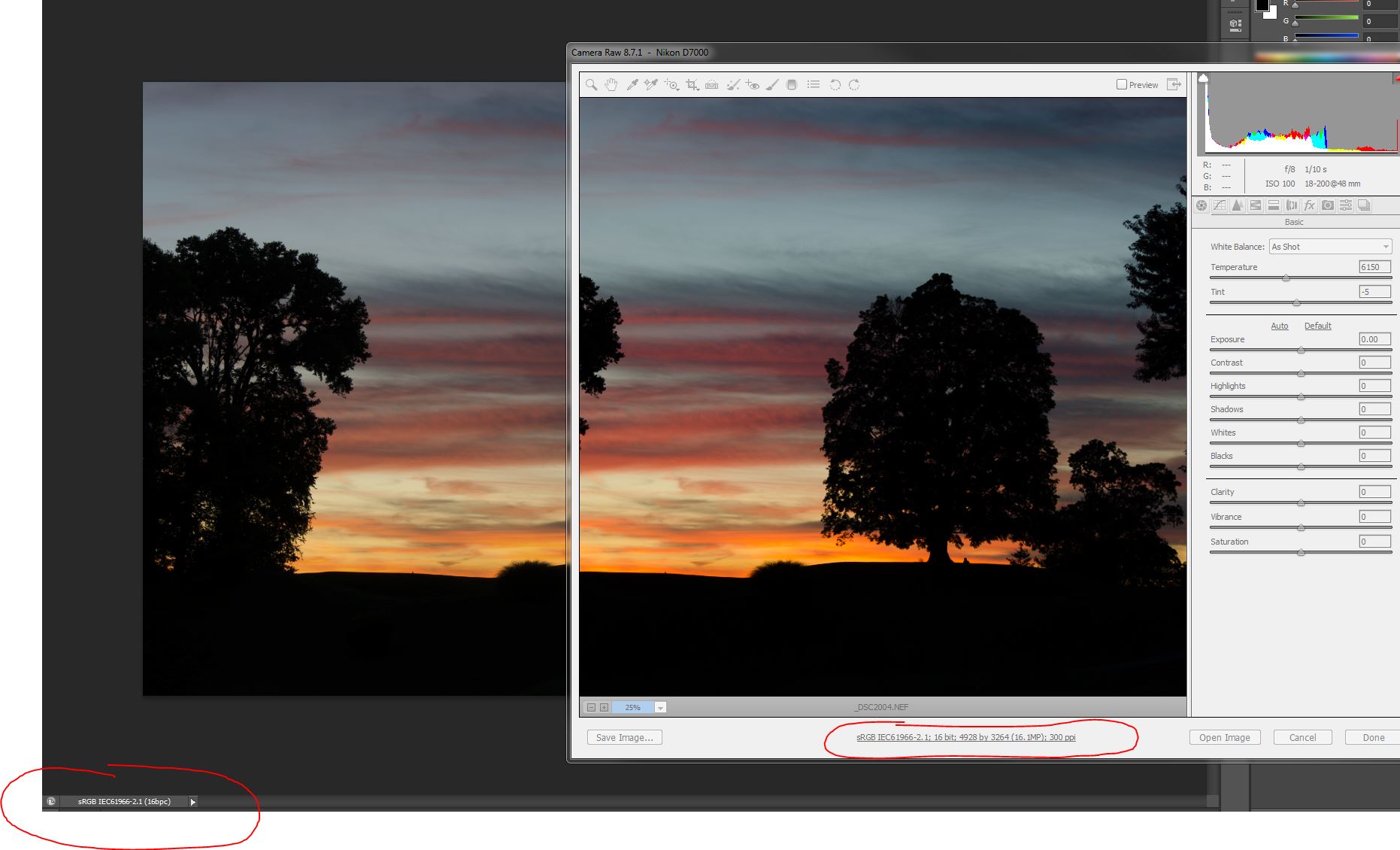Select the White Balance eyedropper tool
Viewport: 1400px width, 850px height.
tap(632, 84)
